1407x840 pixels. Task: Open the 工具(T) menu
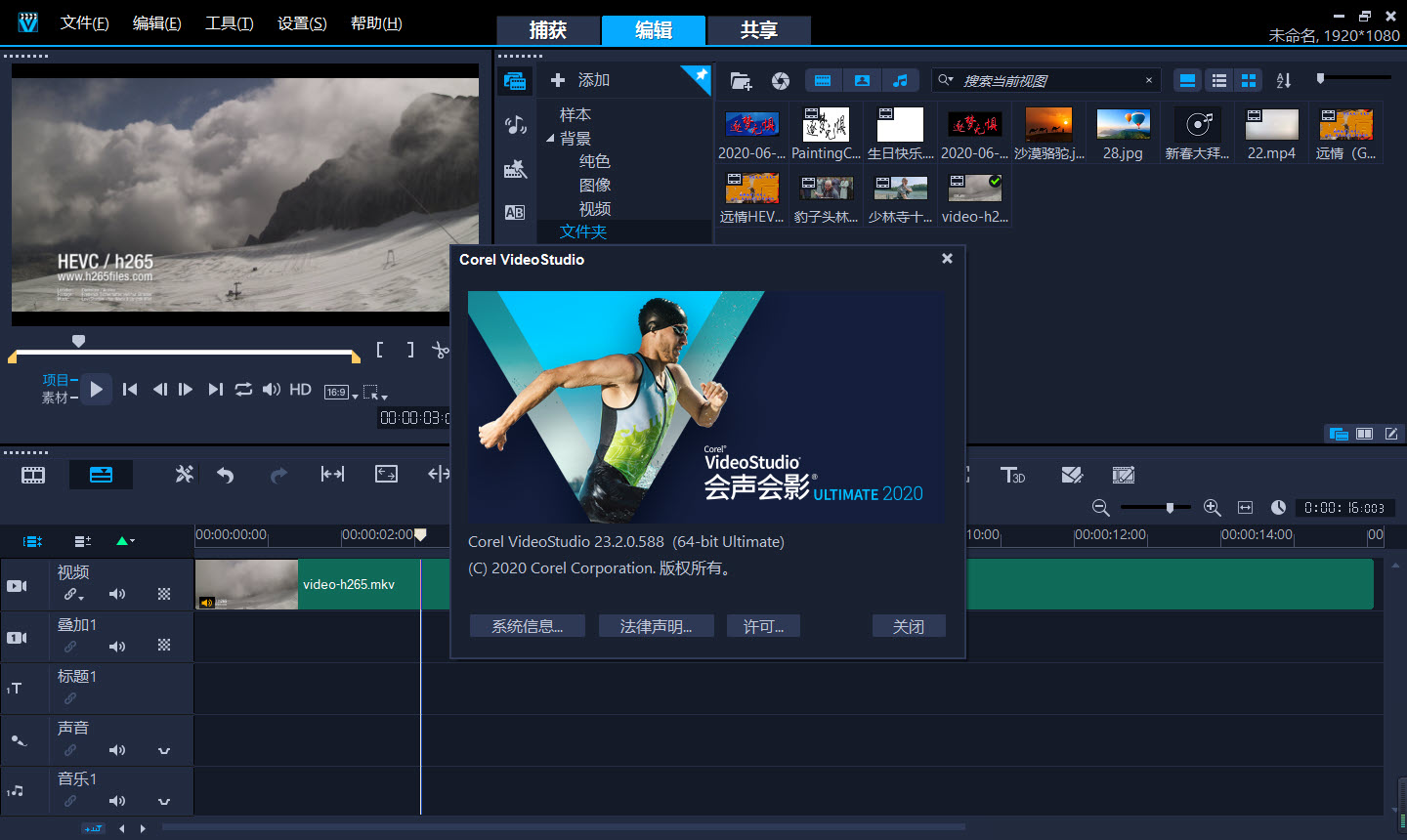coord(229,23)
